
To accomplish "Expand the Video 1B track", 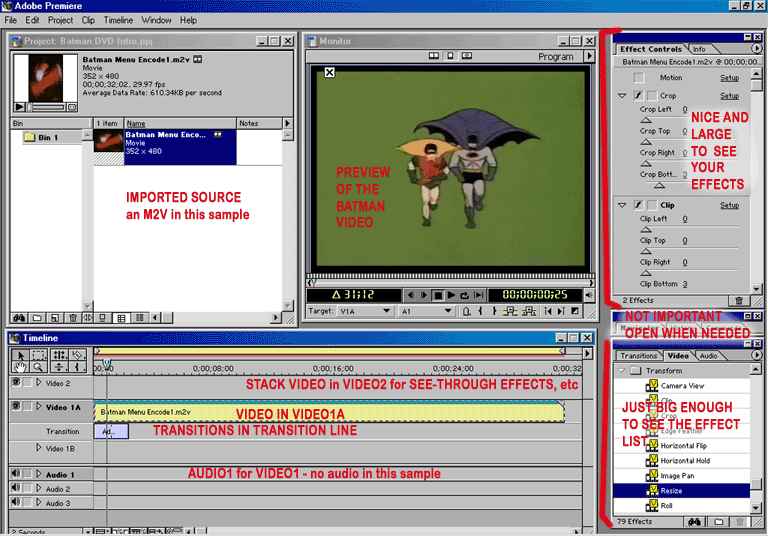I will 39,447.
